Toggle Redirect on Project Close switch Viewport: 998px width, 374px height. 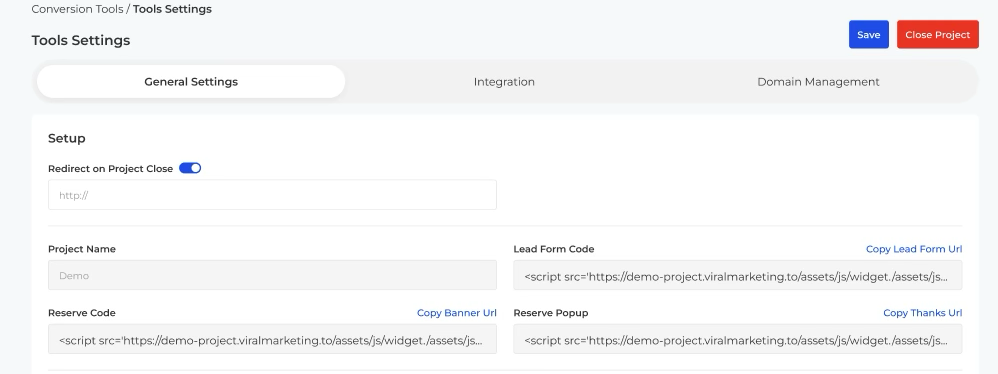[190, 168]
